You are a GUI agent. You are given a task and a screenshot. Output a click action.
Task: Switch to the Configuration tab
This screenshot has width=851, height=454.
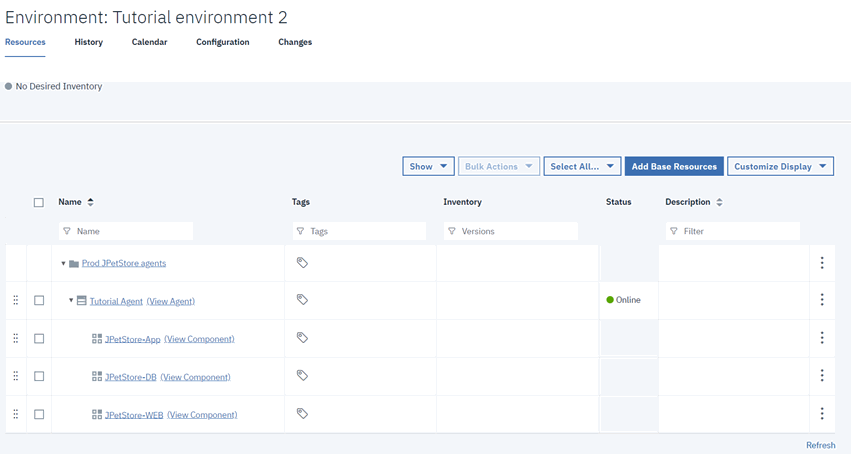point(223,42)
